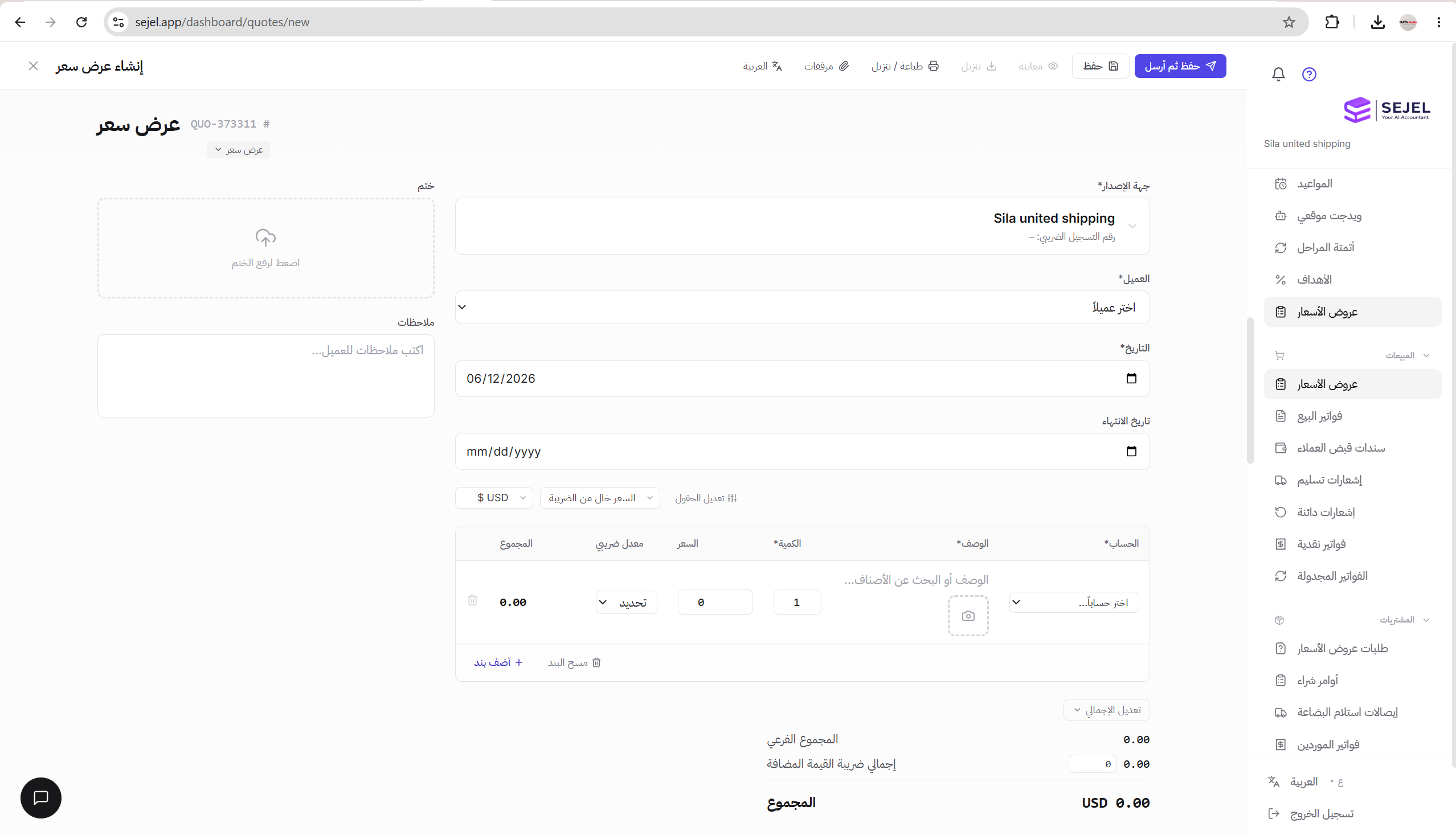Image resolution: width=1456 pixels, height=835 pixels.
Task: Click تسجيل الخروج logout
Action: 1310,813
